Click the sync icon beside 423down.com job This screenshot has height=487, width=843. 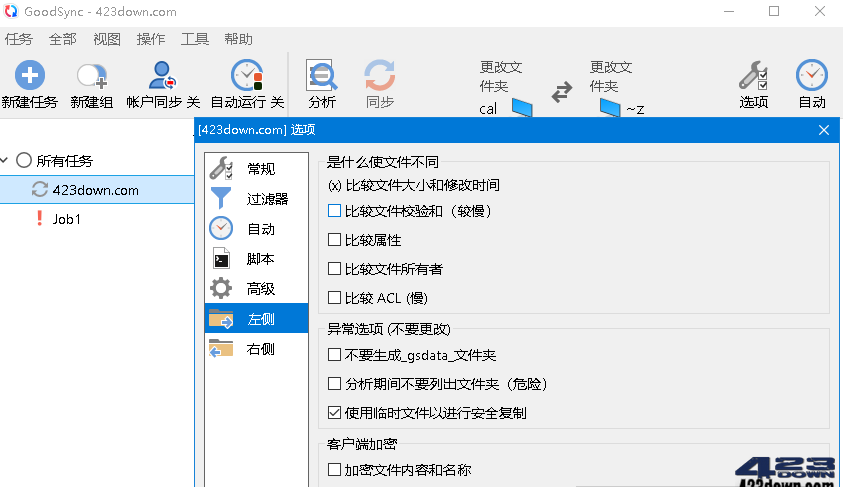point(39,190)
